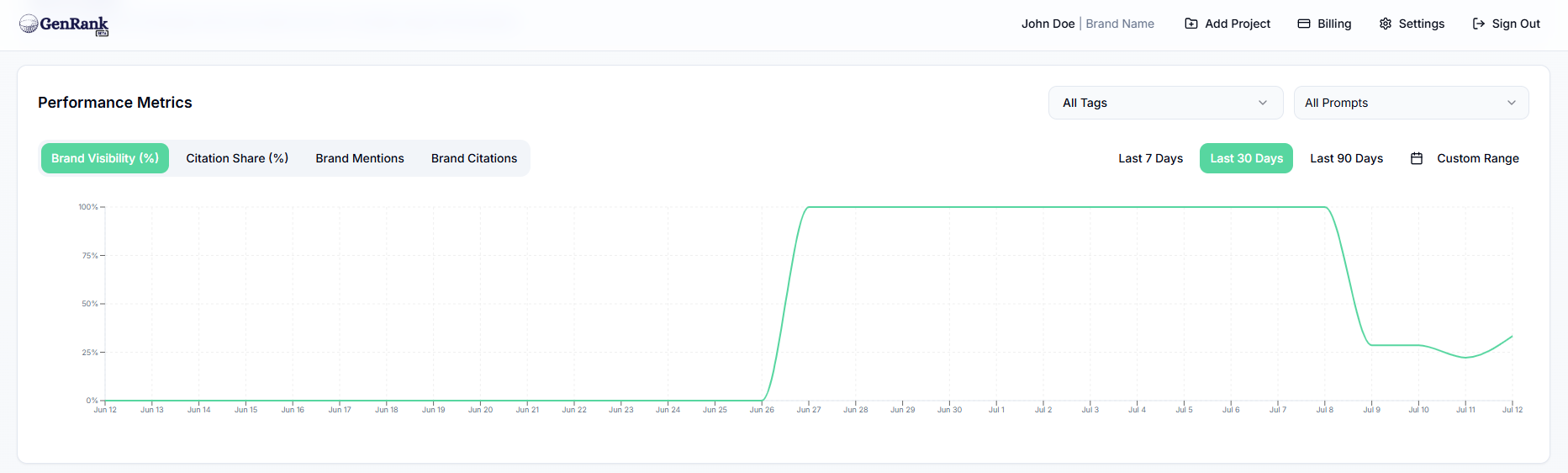The height and width of the screenshot is (473, 1568).
Task: Click the 0% y-axis label
Action: [x=92, y=401]
